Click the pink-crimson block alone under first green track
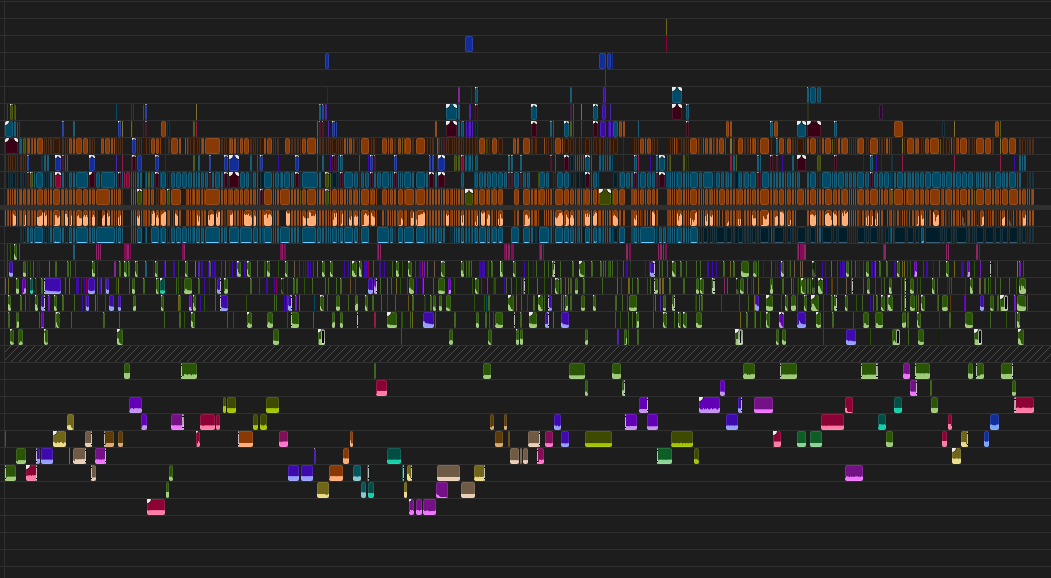1051x578 pixels. [x=381, y=388]
